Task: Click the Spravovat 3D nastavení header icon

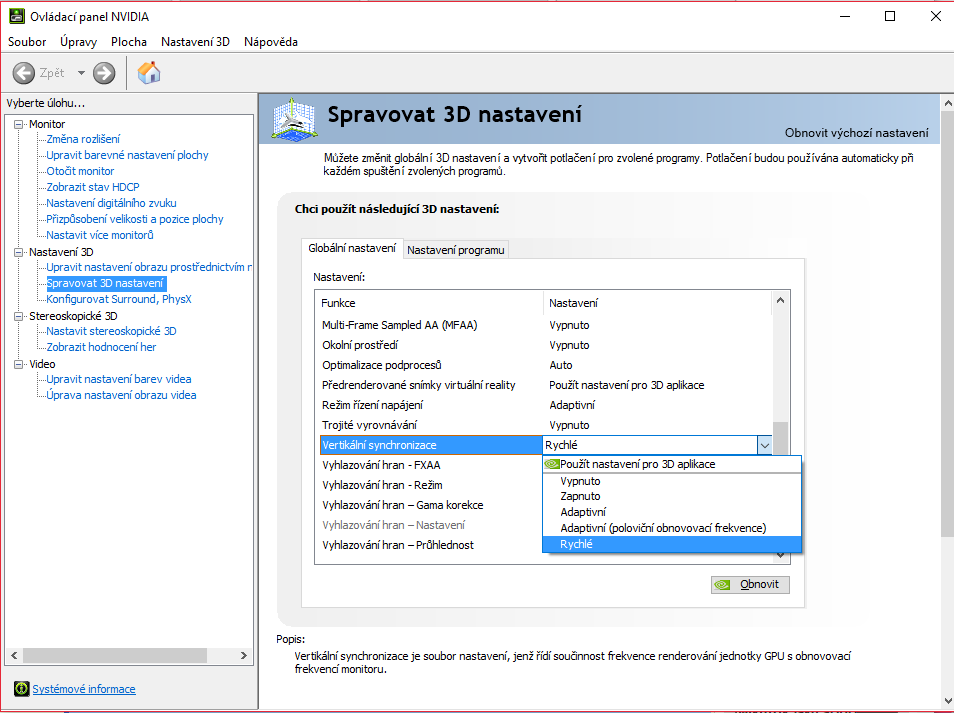Action: click(x=293, y=119)
